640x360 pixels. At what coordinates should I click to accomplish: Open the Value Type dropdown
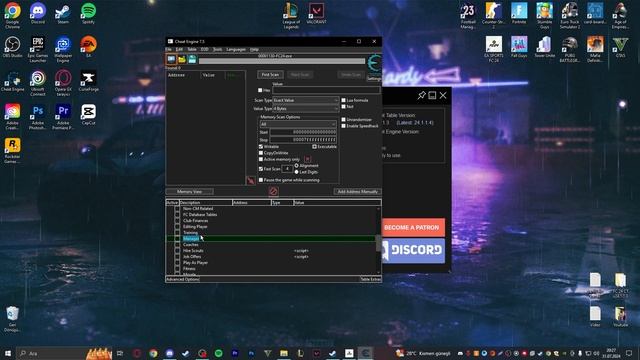(306, 109)
